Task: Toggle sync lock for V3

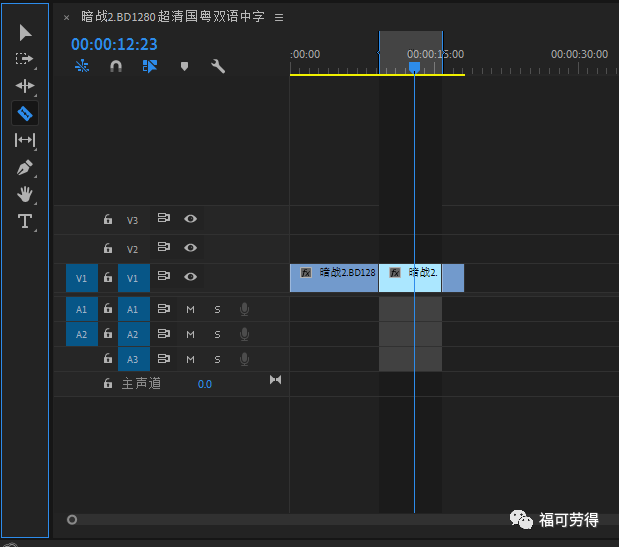Action: 163,218
